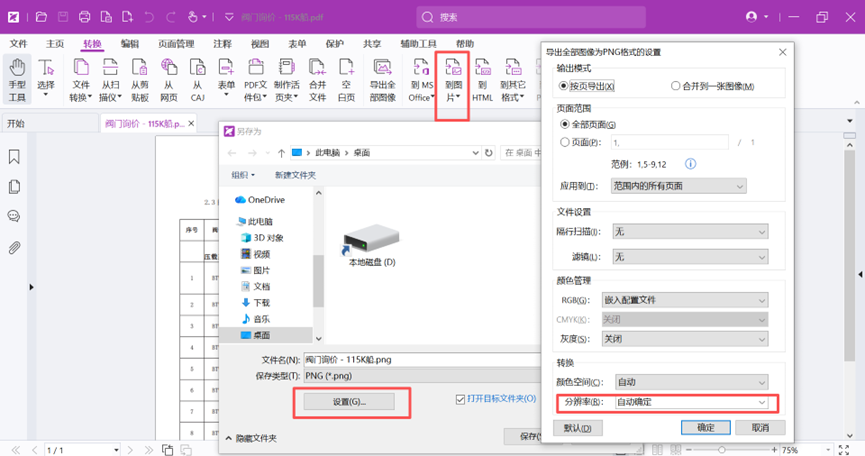This screenshot has height=456, width=865.
Task: Choose the 页面(P) page range radio option
Action: pyautogui.click(x=565, y=143)
